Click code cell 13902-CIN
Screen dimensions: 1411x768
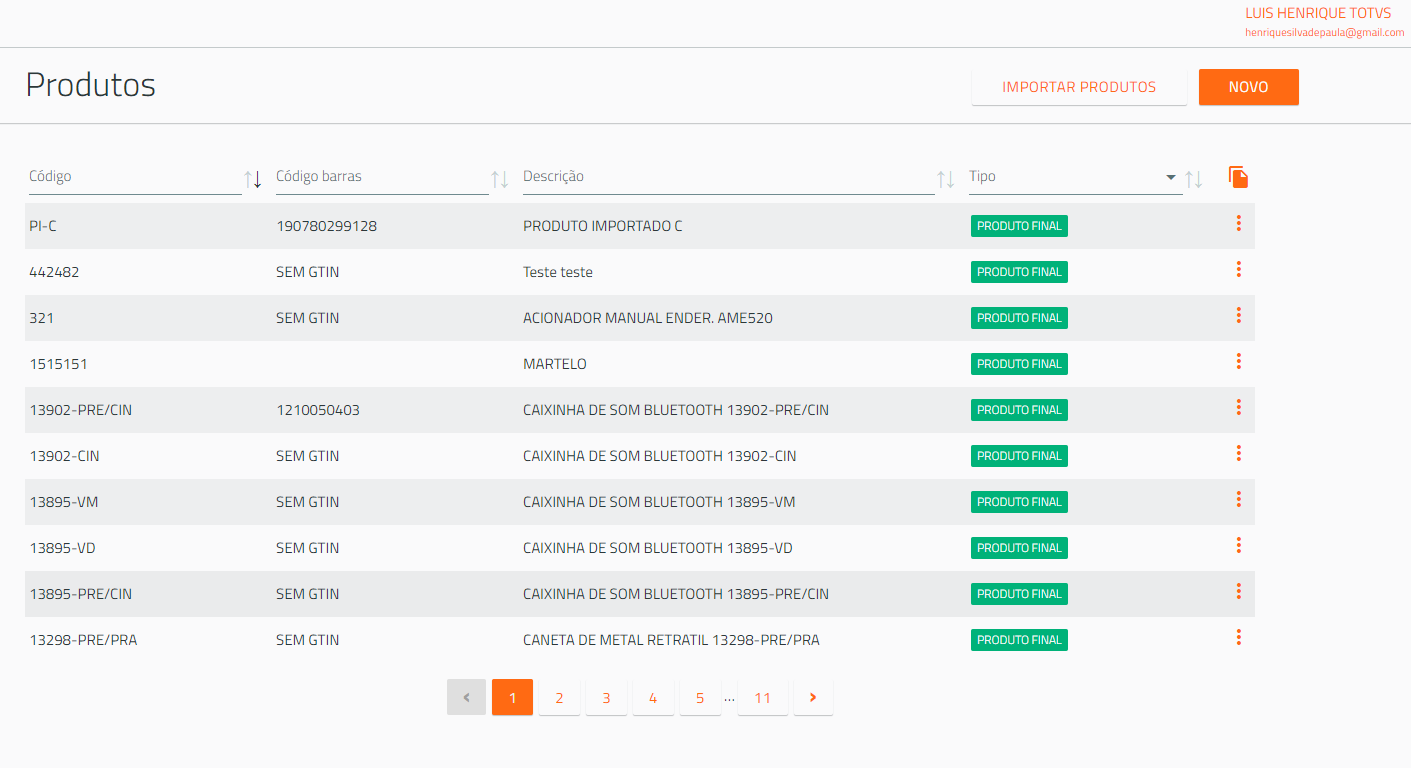(x=64, y=456)
